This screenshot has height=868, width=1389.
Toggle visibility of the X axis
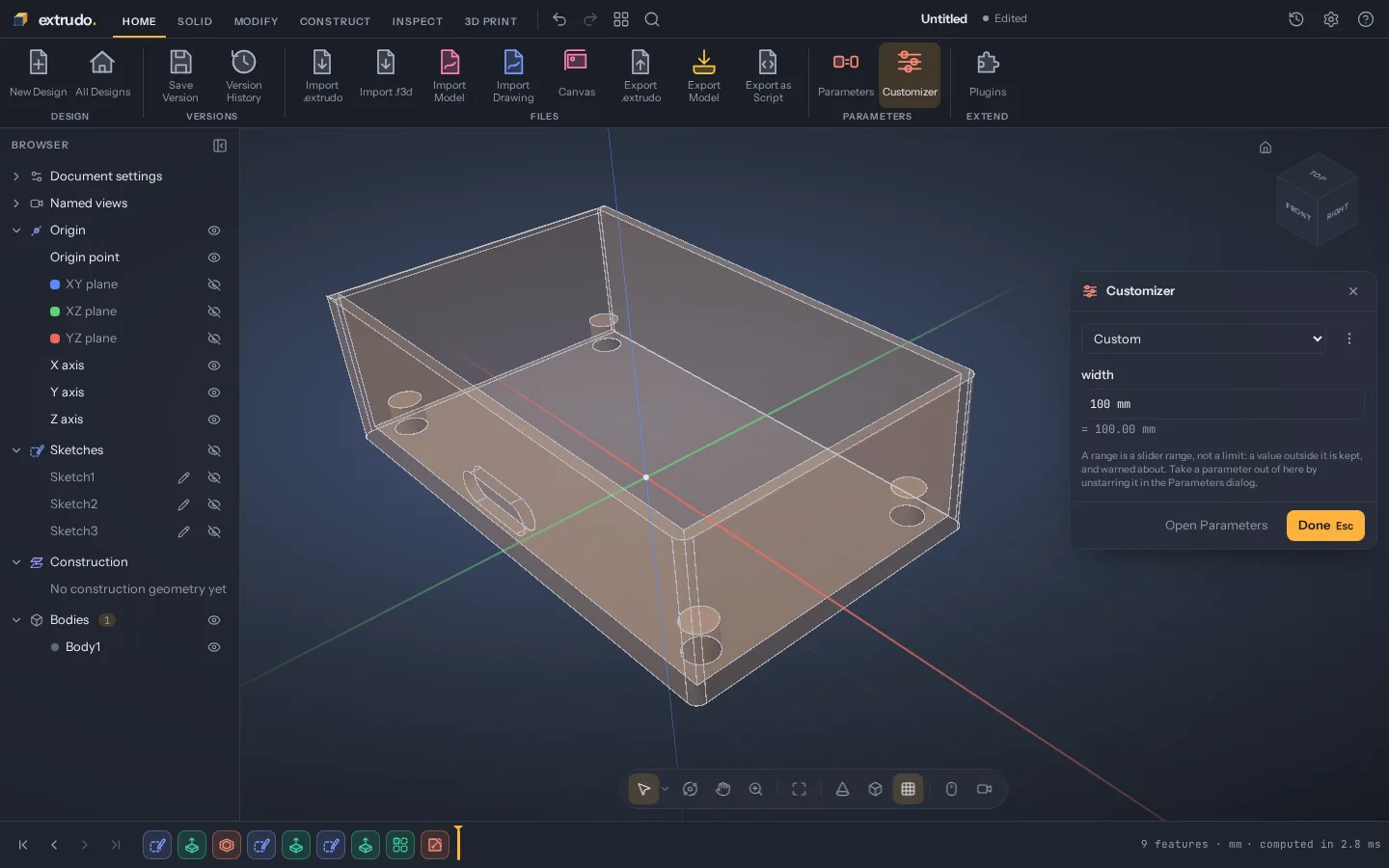point(214,366)
